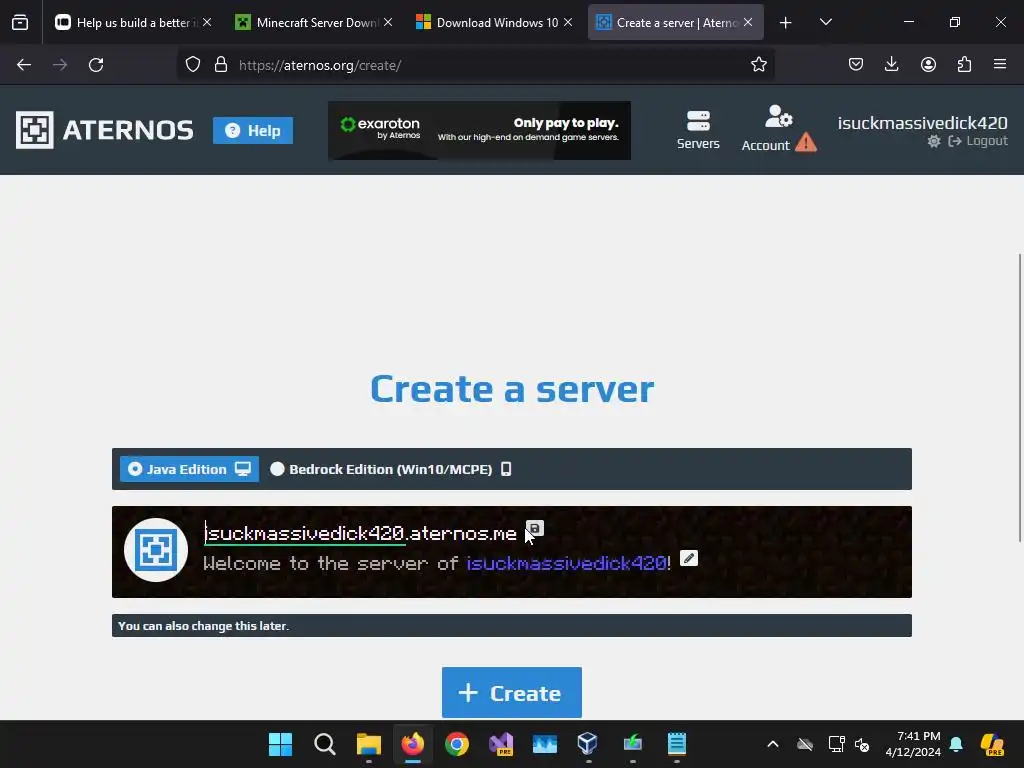The image size is (1024, 768).
Task: Click the pencil edit icon beside welcome message
Action: click(689, 558)
